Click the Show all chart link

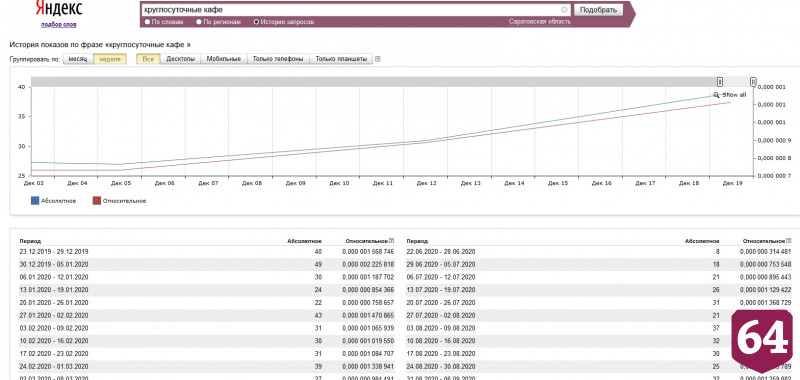click(x=734, y=95)
